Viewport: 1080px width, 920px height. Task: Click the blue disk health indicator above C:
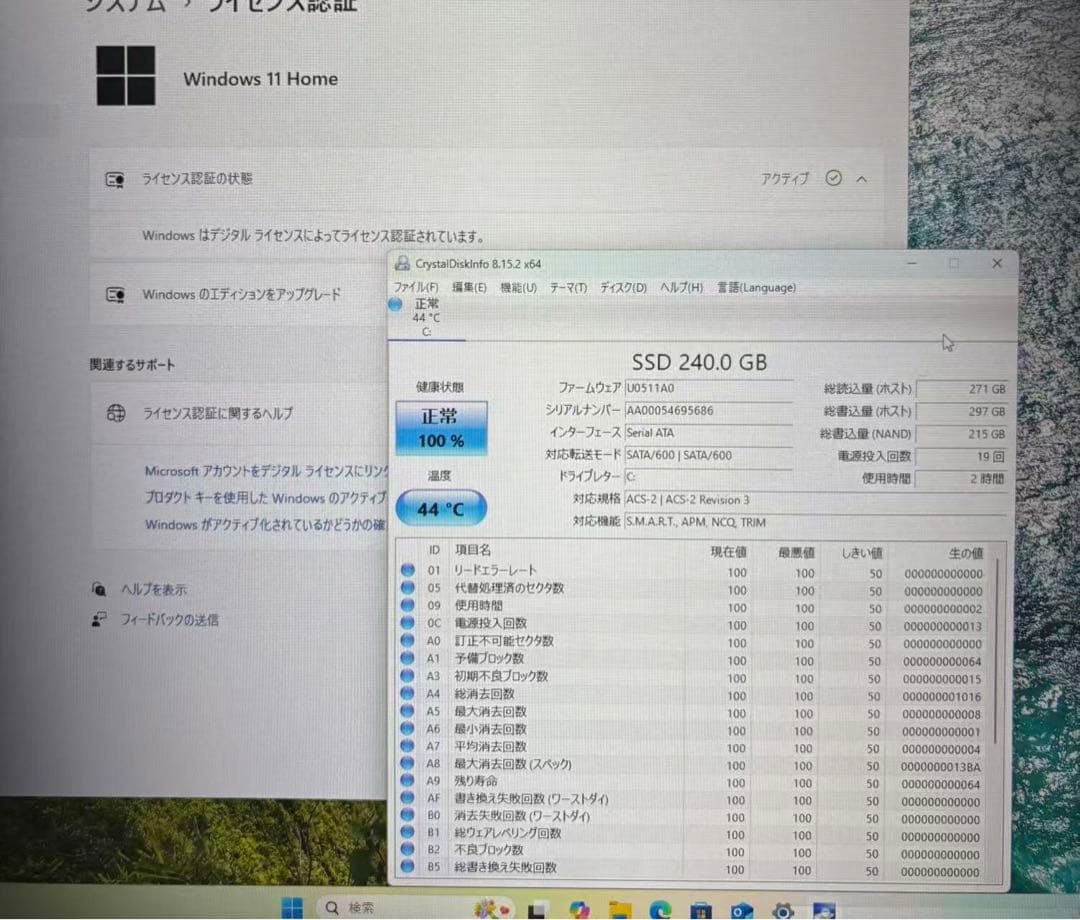pos(395,304)
